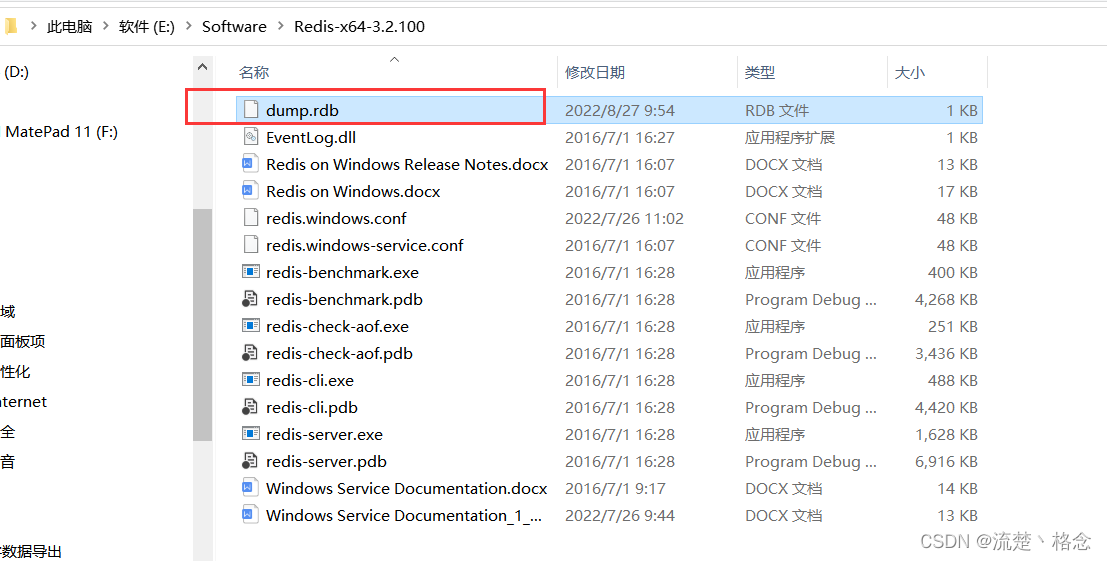The width and height of the screenshot is (1107, 561).
Task: Click the redis-check-aof.pdb file icon
Action: pos(250,353)
